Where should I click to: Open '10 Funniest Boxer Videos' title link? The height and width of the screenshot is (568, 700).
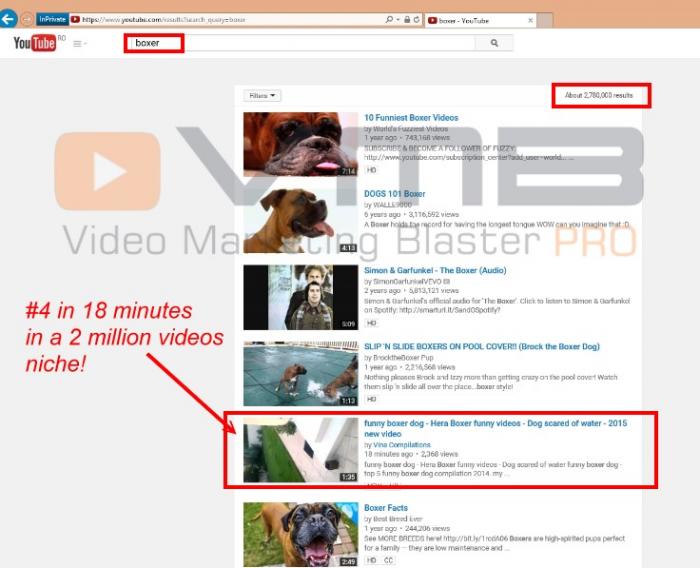click(411, 117)
